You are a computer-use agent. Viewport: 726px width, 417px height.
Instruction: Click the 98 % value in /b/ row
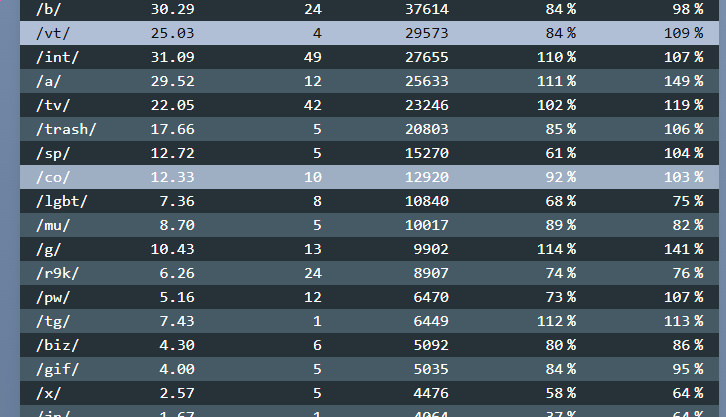point(688,9)
